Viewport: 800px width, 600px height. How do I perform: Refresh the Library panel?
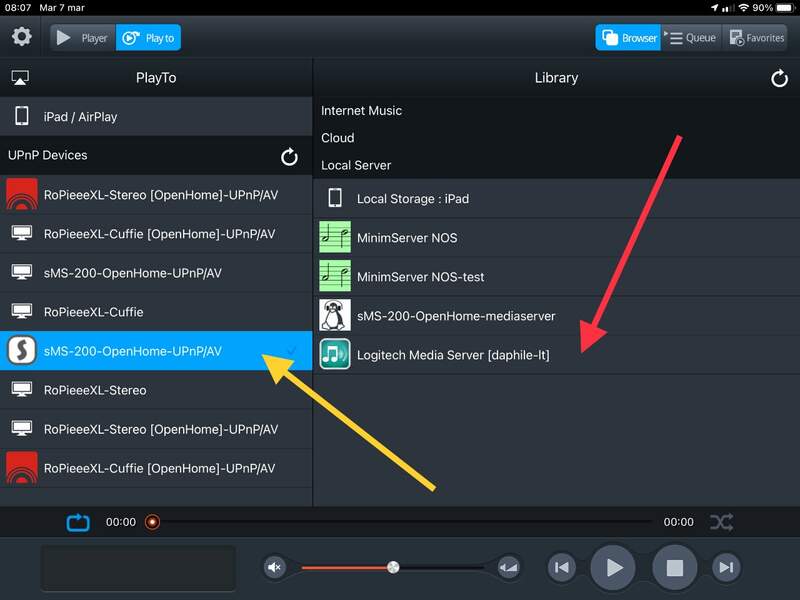[x=779, y=78]
